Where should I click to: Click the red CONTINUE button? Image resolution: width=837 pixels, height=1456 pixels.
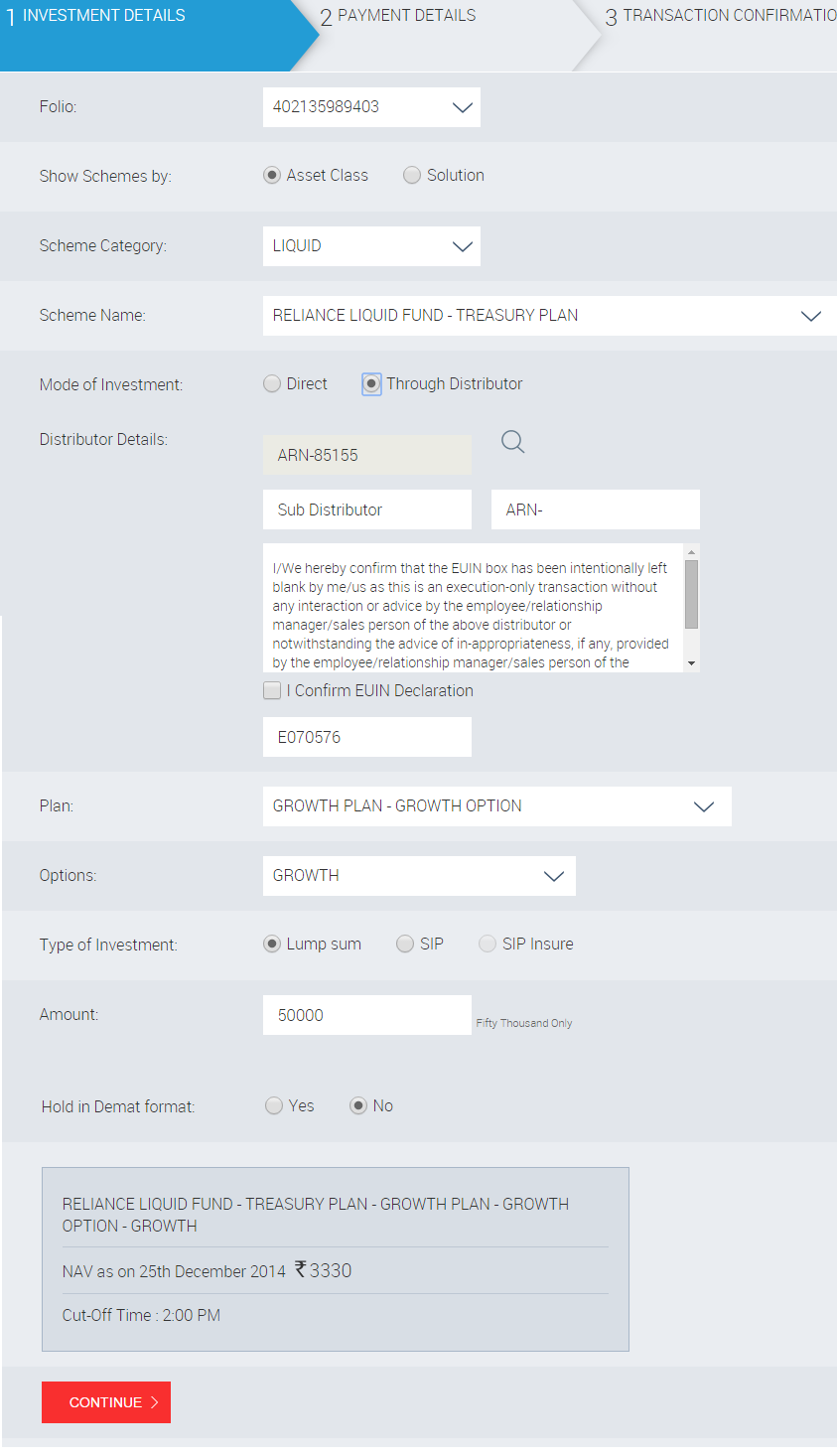click(x=106, y=1402)
